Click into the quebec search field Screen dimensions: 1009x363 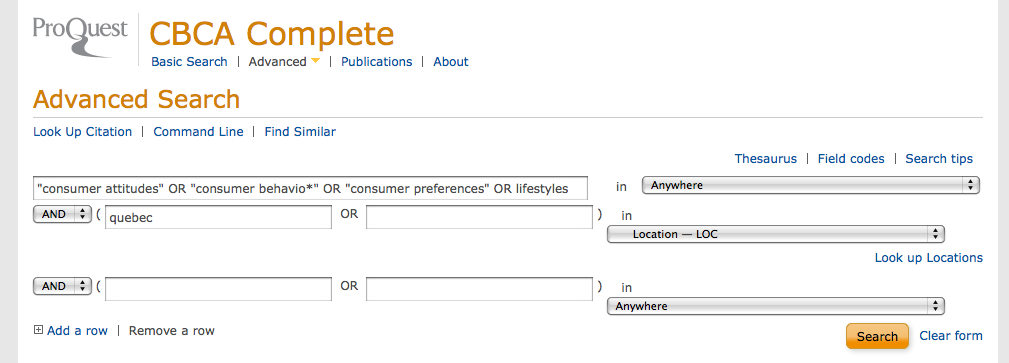(x=218, y=218)
